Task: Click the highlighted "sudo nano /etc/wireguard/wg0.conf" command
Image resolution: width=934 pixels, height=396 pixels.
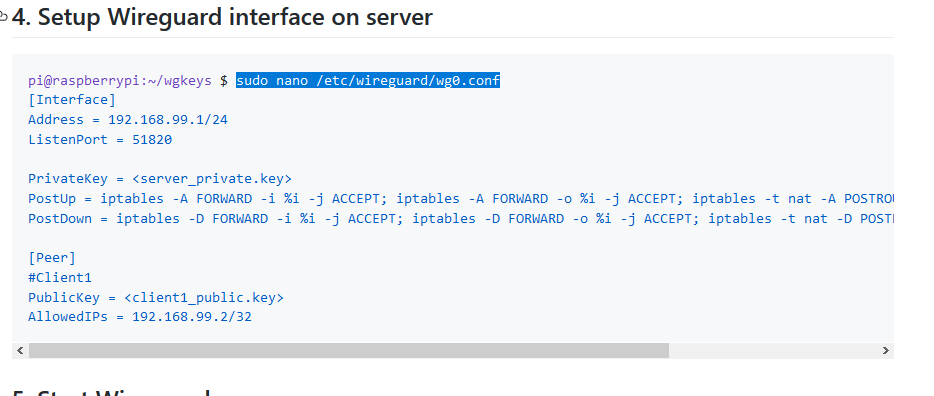Action: 368,80
